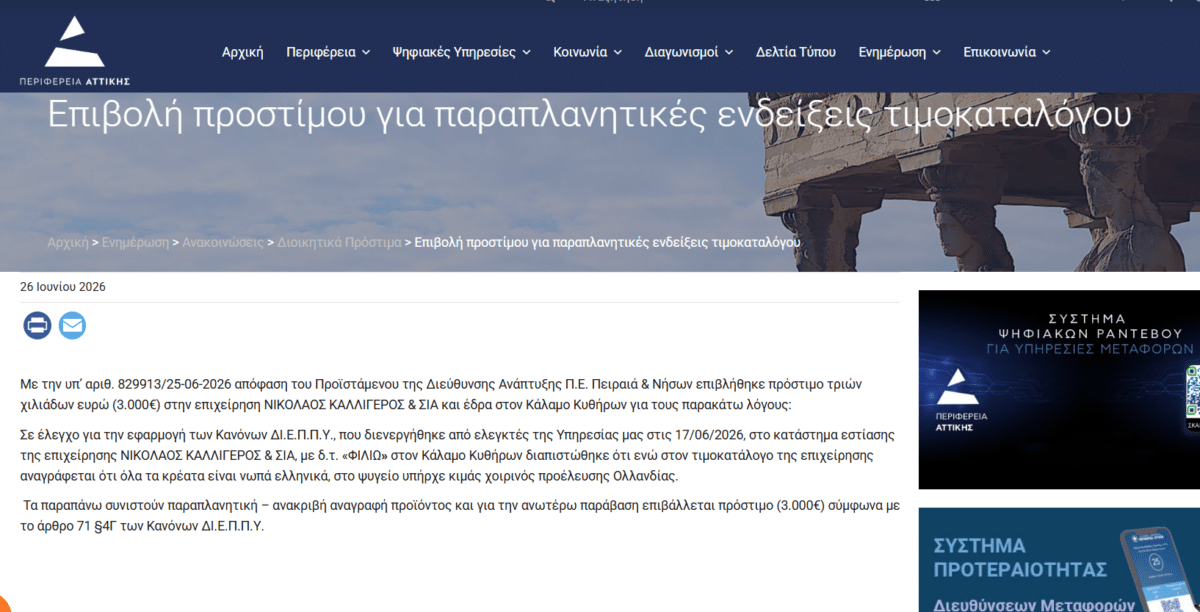The width and height of the screenshot is (1200, 612).
Task: Click the paragraph starting 'Σε έλεγχο για την εφαρμογή'
Action: pyautogui.click(x=457, y=455)
